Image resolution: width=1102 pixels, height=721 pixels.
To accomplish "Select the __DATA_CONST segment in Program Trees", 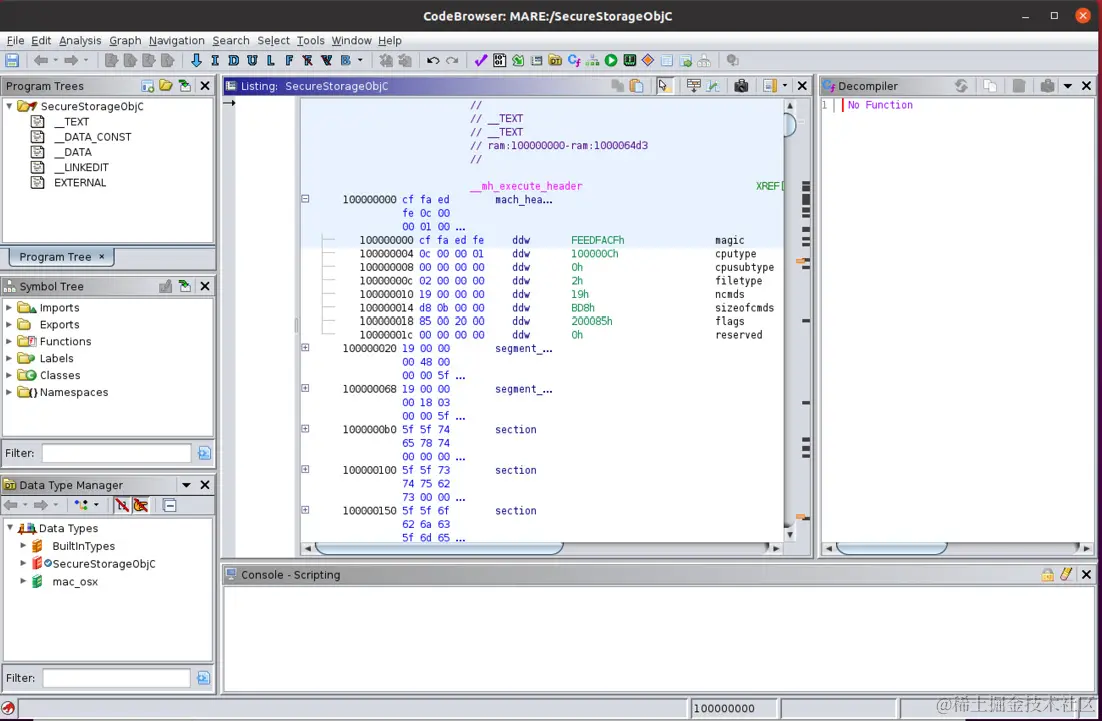I will tap(92, 137).
